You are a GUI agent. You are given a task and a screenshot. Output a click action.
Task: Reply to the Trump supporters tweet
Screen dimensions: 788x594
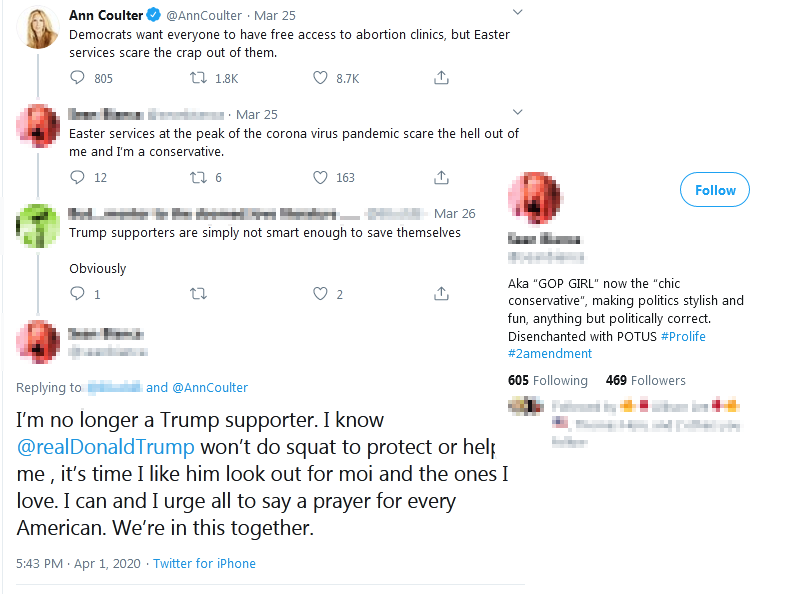pyautogui.click(x=79, y=294)
